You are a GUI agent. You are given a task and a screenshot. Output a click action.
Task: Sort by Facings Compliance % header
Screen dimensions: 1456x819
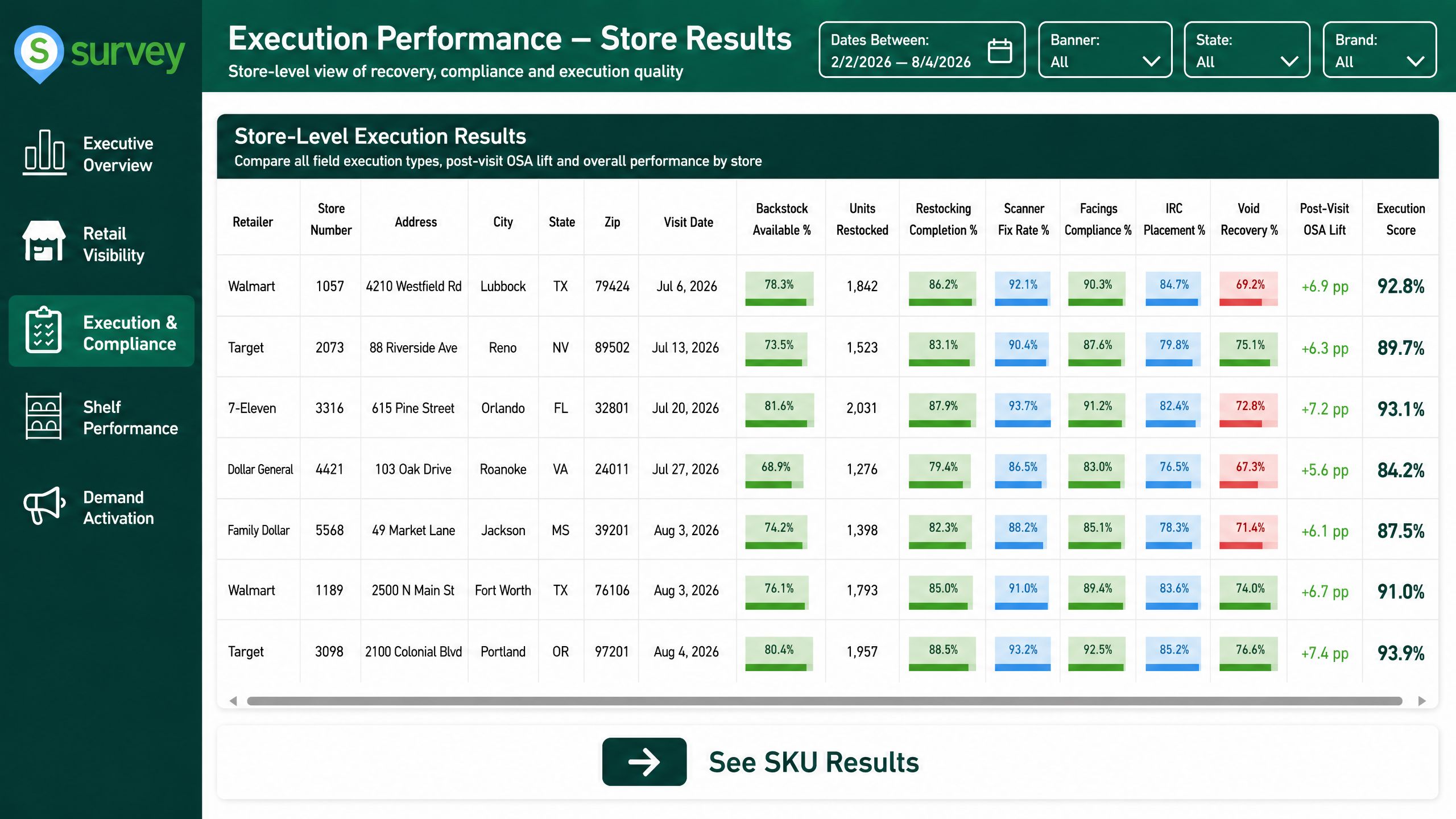coord(1098,219)
